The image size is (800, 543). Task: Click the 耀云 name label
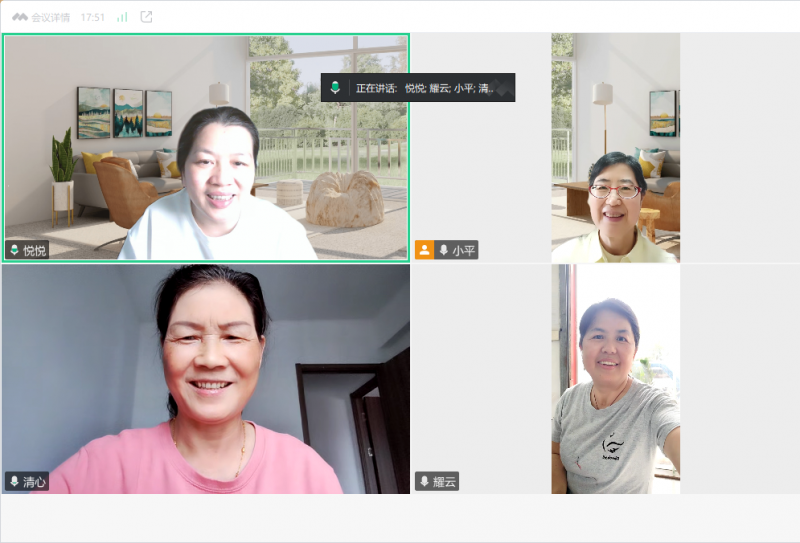445,481
